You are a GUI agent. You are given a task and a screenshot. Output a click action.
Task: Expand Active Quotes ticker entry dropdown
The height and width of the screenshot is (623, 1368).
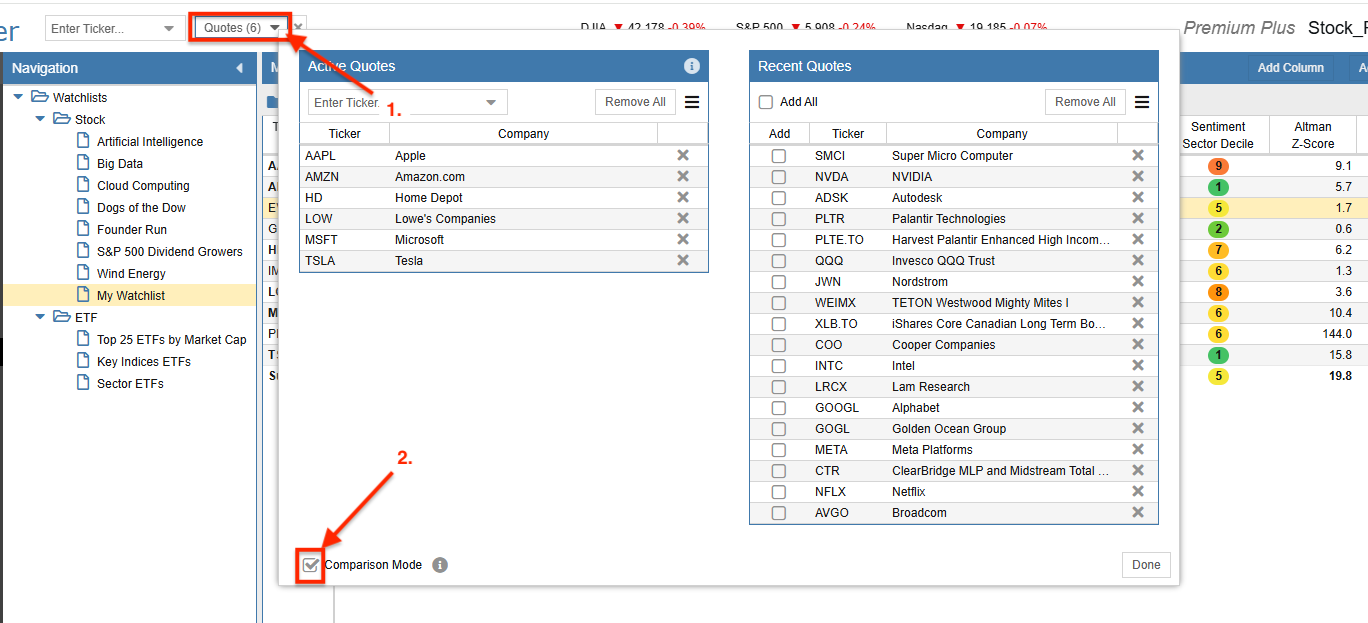[x=491, y=102]
